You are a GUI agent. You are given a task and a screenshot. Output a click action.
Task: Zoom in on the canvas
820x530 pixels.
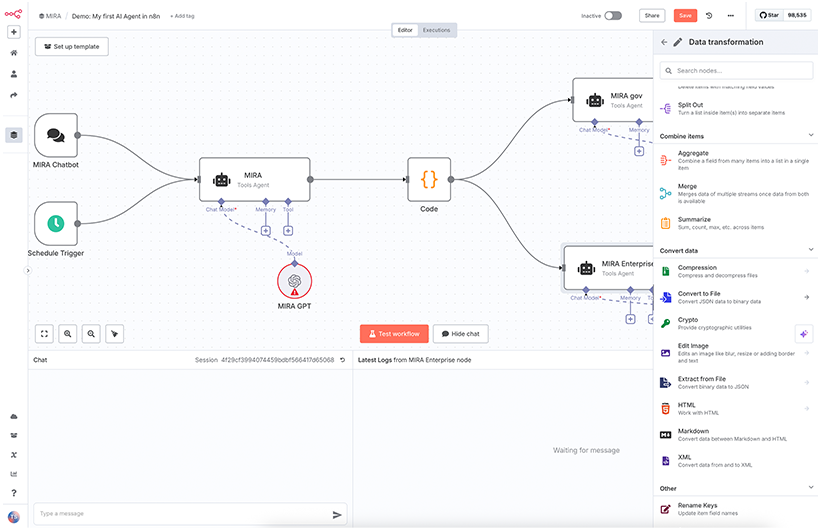point(67,334)
